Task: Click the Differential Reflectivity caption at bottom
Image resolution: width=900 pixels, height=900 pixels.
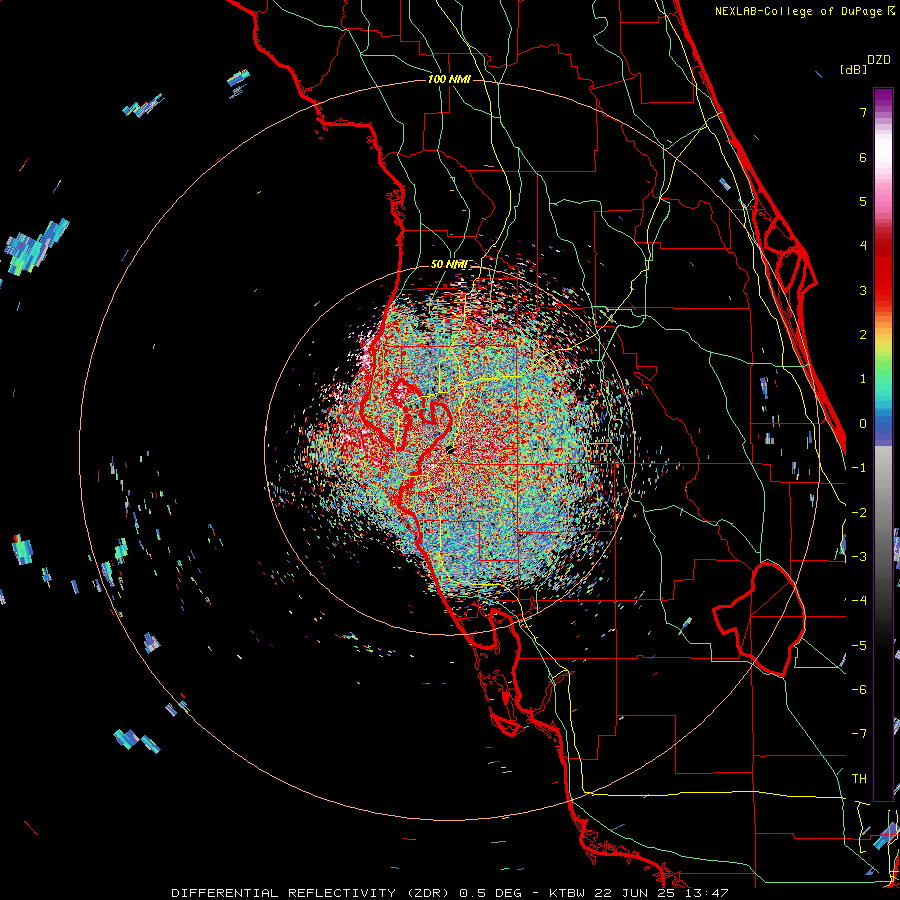Action: point(449,893)
